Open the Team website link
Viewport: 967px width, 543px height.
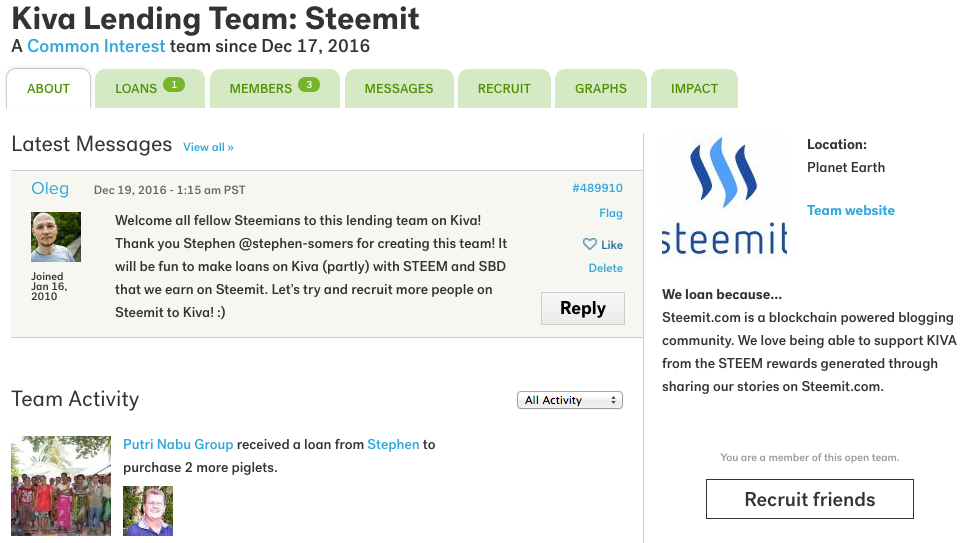click(850, 210)
